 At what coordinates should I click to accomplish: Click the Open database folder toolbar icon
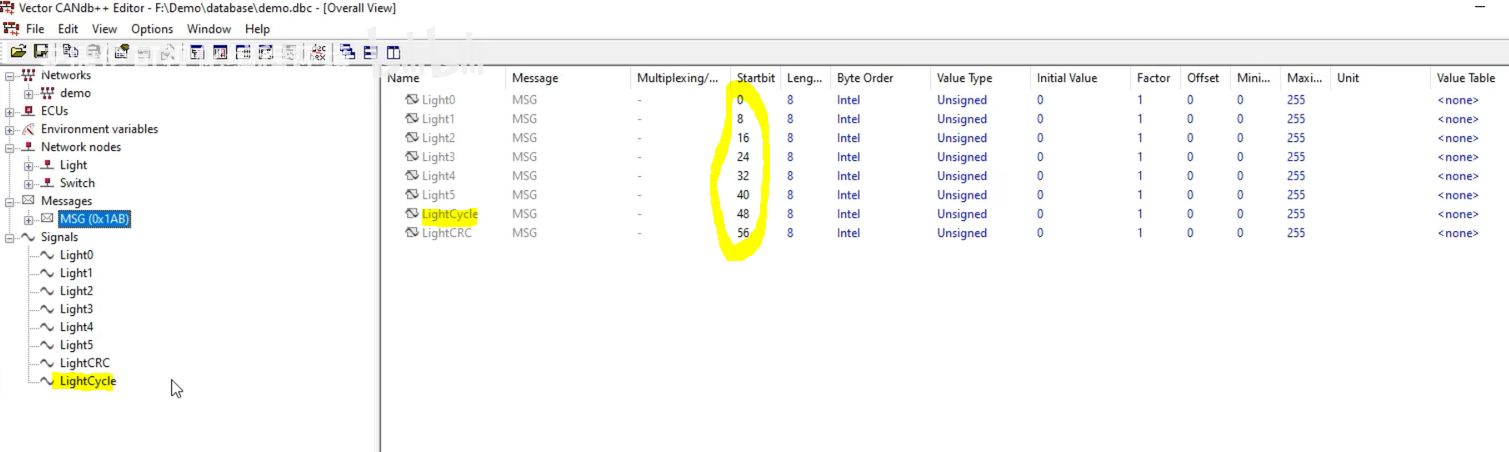tap(18, 51)
